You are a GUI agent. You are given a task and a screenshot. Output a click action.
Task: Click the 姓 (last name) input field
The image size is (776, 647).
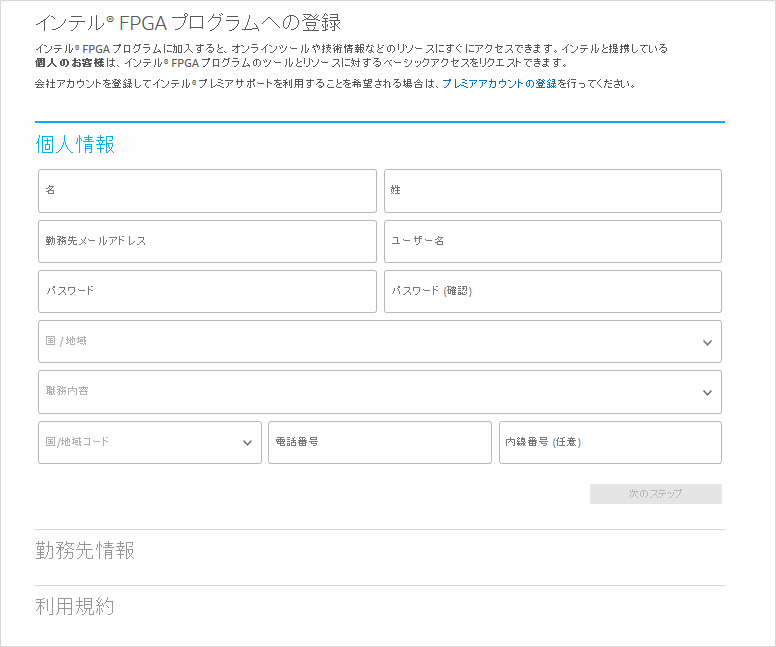[x=553, y=191]
